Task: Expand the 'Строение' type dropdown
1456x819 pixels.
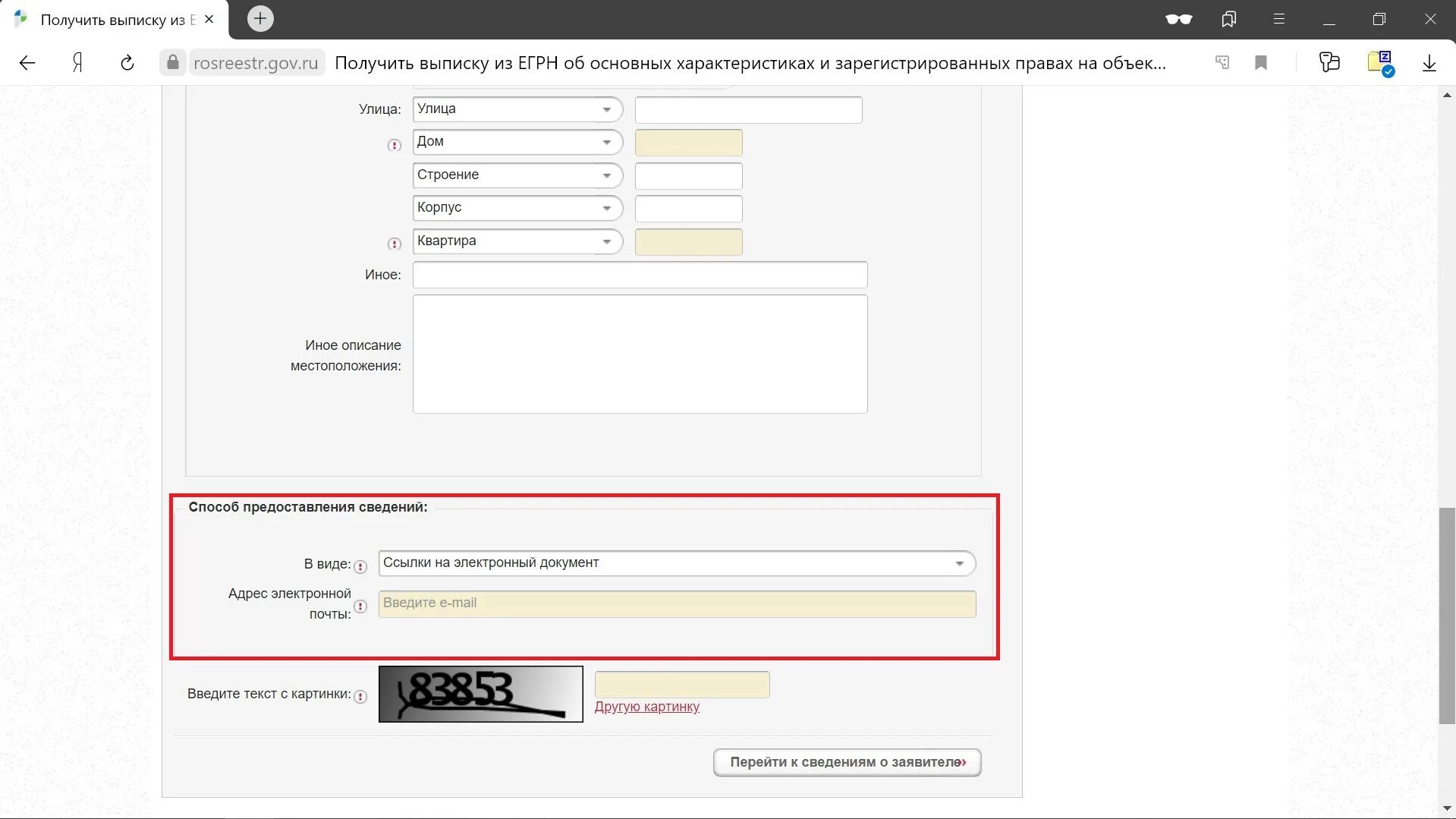Action: coord(517,175)
